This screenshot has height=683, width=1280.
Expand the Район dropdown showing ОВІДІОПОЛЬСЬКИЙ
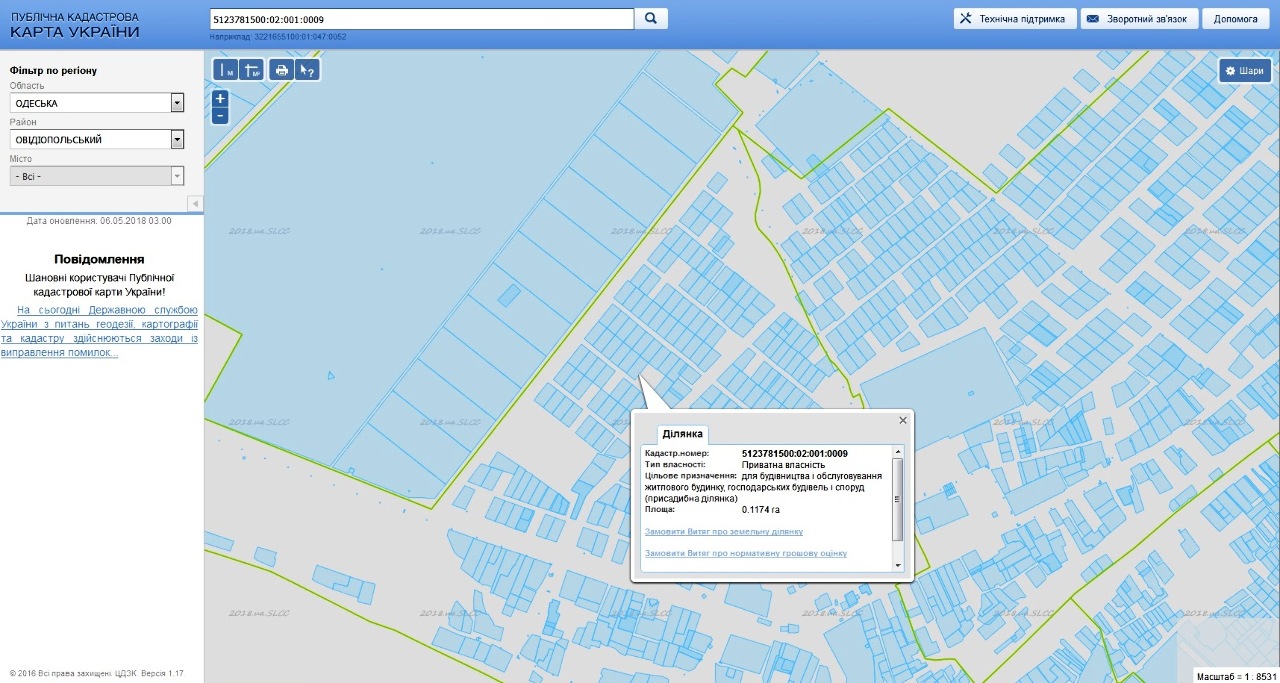coord(97,139)
